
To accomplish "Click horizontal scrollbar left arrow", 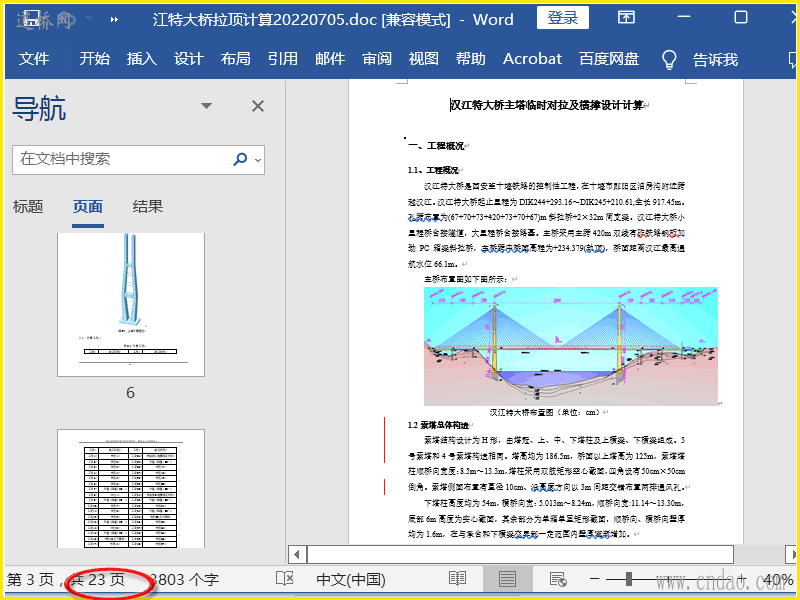I will pyautogui.click(x=296, y=554).
